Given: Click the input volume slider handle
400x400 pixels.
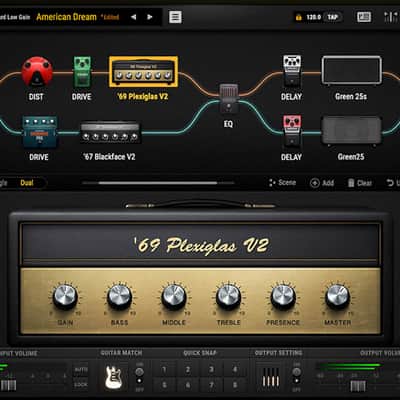Looking at the screenshot, I should (x=8, y=385).
